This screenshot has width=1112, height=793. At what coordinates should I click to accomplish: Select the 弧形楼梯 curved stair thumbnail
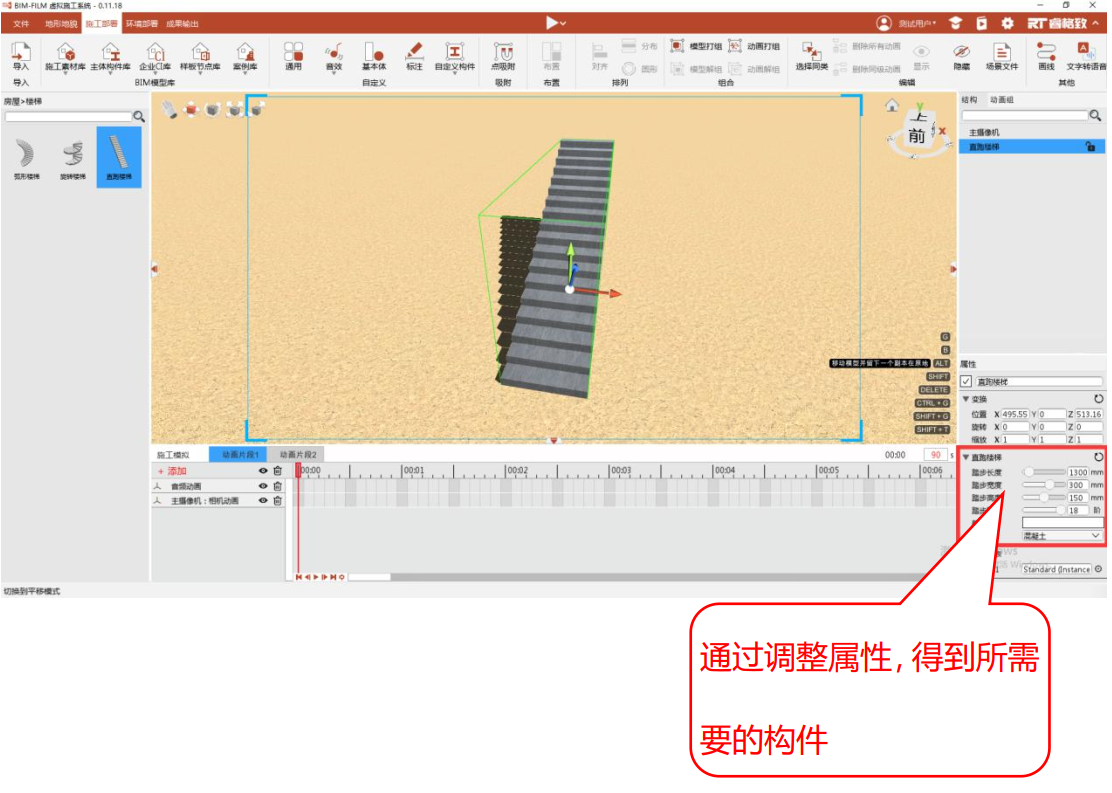click(x=26, y=159)
